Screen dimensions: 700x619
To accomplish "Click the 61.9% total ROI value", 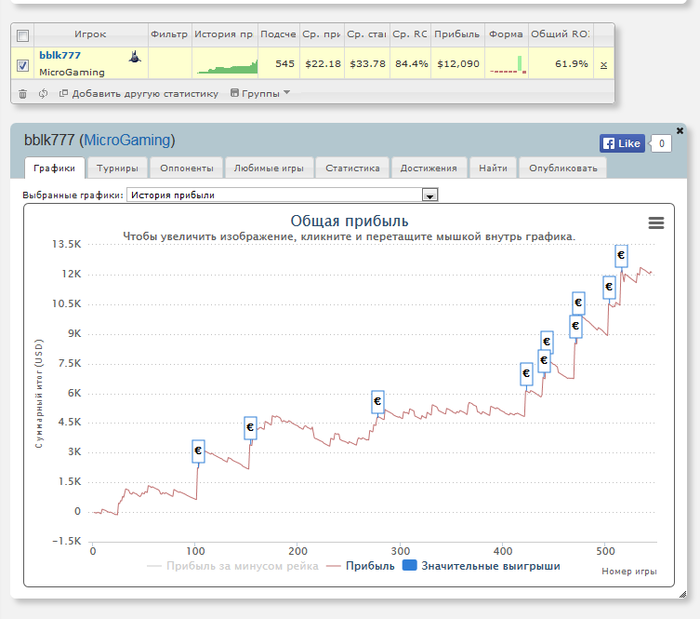I will 571,64.
